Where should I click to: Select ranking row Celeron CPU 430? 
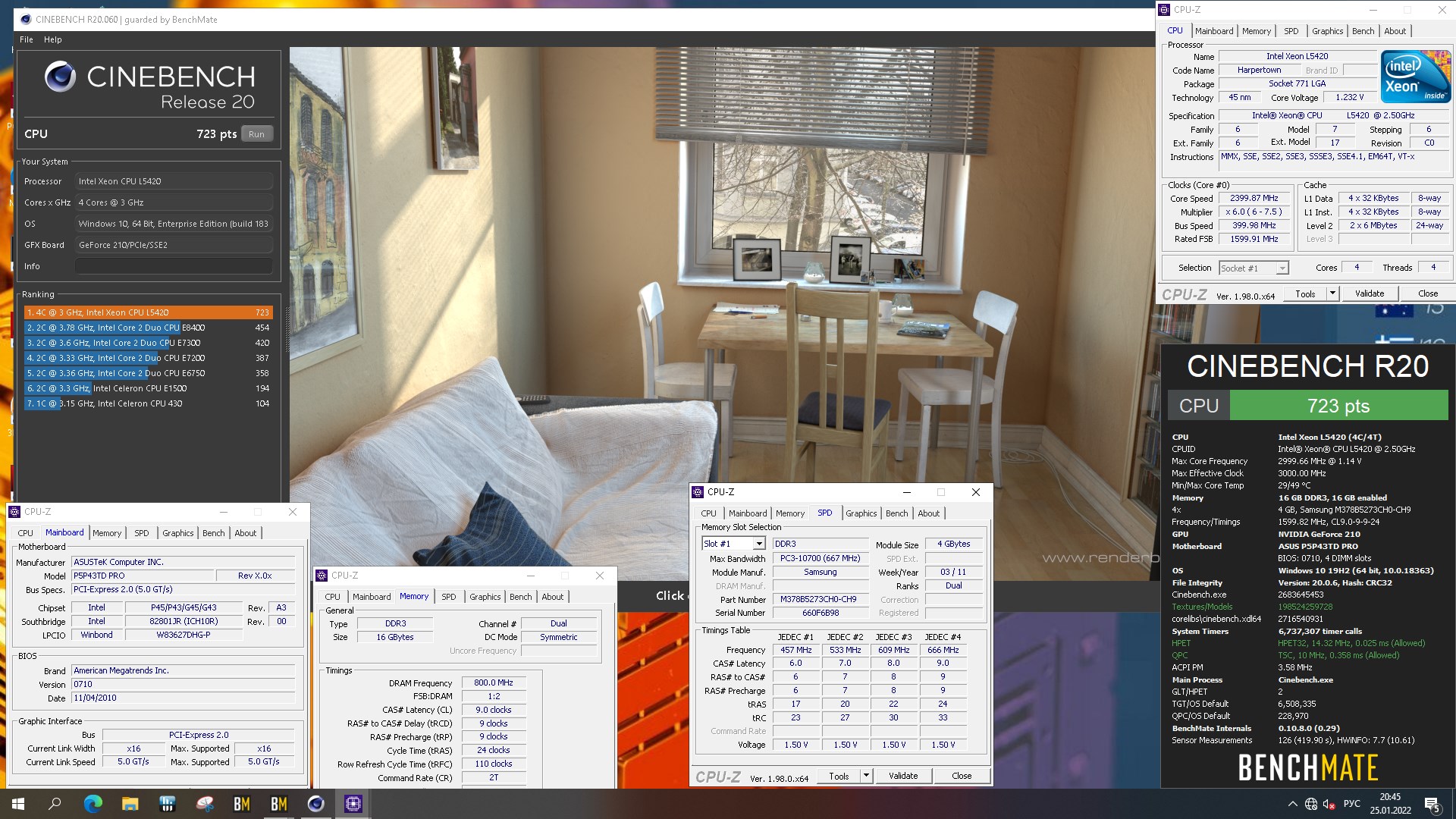[148, 403]
